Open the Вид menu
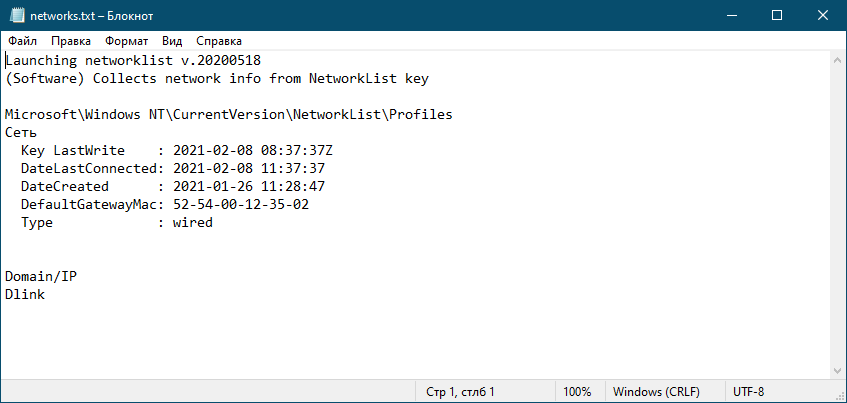Viewport: 847px width, 403px height. coord(172,41)
